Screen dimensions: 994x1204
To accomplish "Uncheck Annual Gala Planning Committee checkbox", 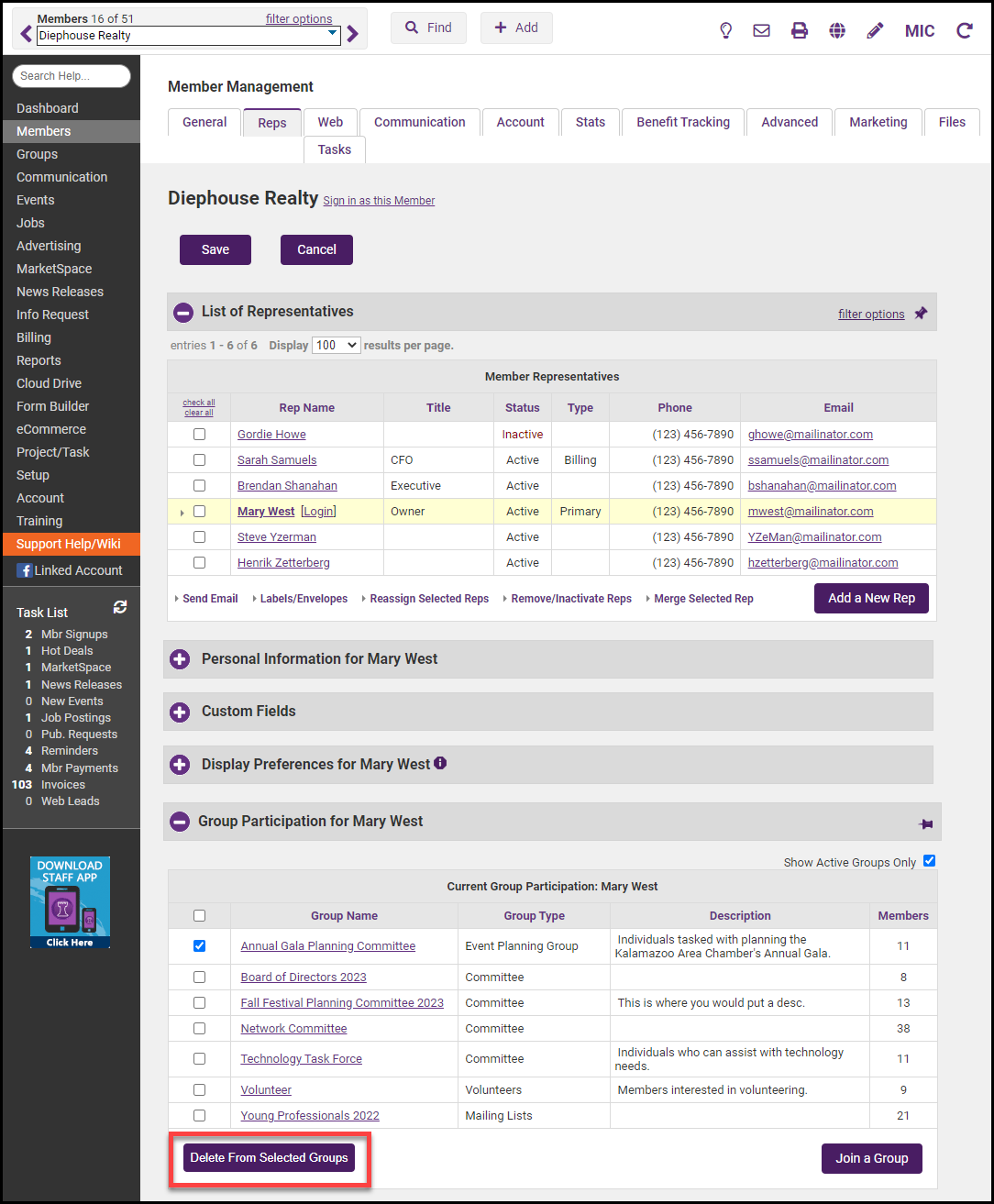I will (x=200, y=945).
